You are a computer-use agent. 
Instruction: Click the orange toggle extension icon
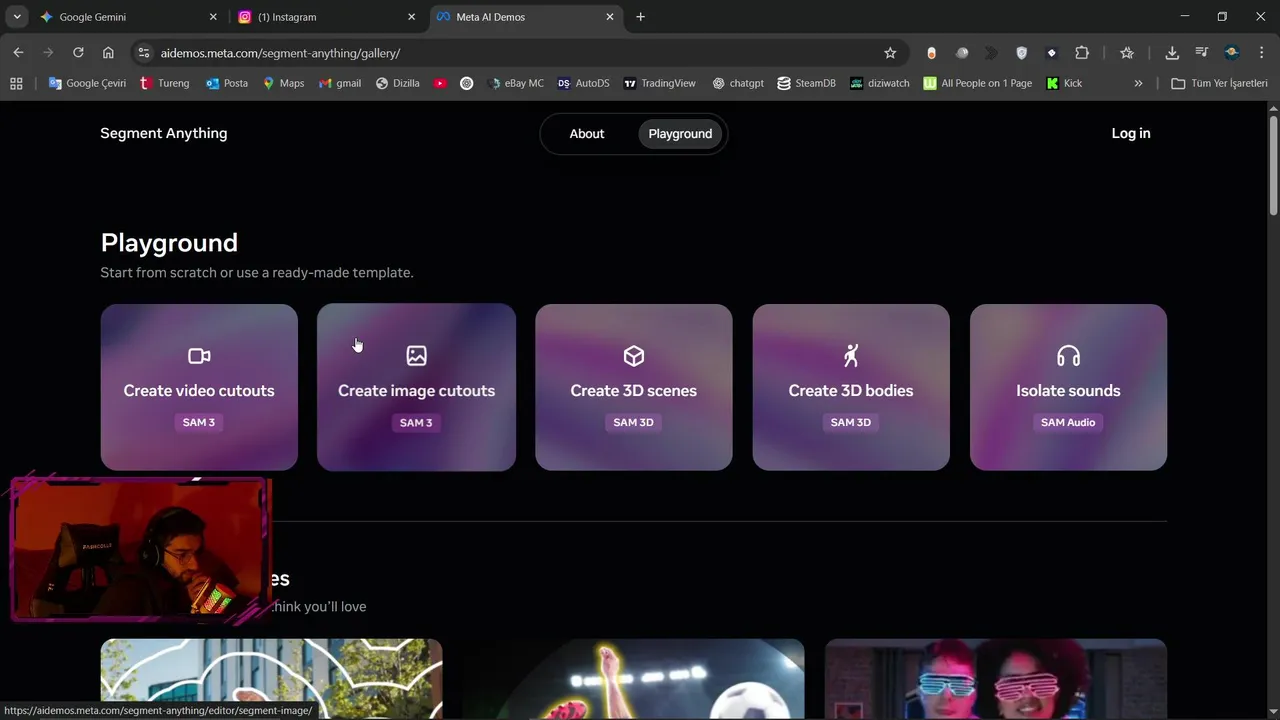(x=931, y=53)
